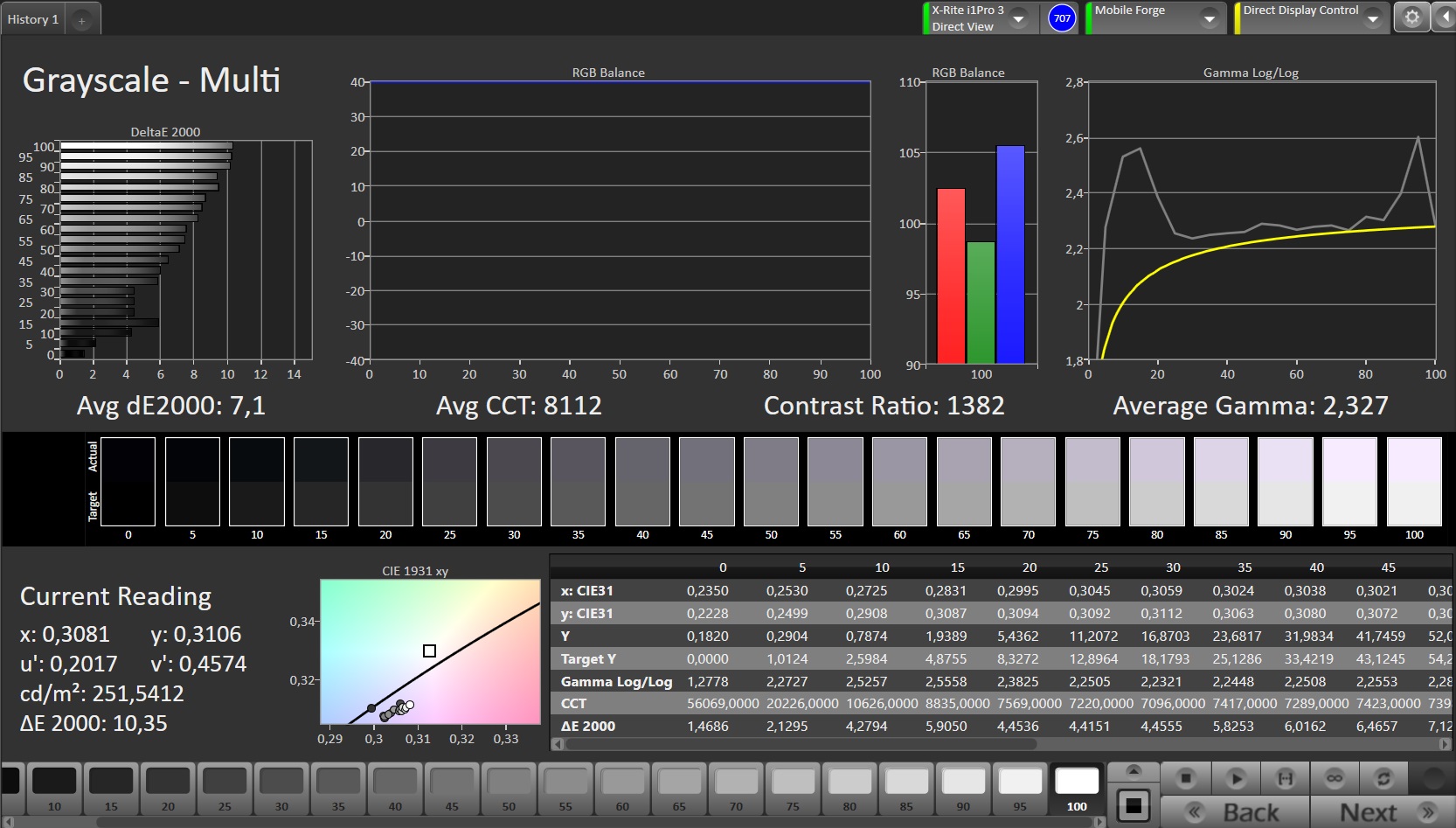This screenshot has width=1456, height=828.
Task: Click the Gamma Log/Log graph
Action: coord(1262,221)
